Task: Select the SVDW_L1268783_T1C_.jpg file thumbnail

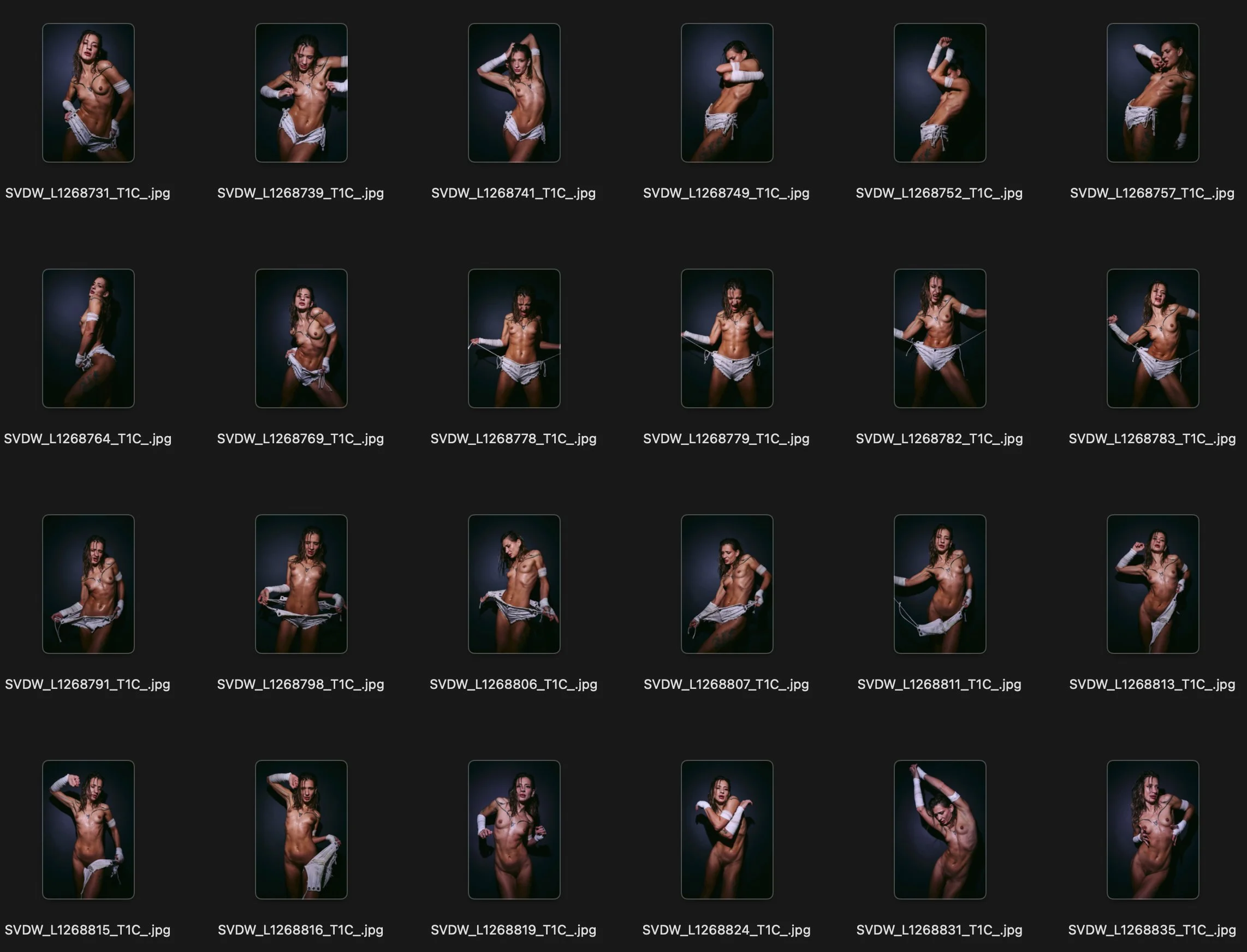Action: pos(1153,338)
